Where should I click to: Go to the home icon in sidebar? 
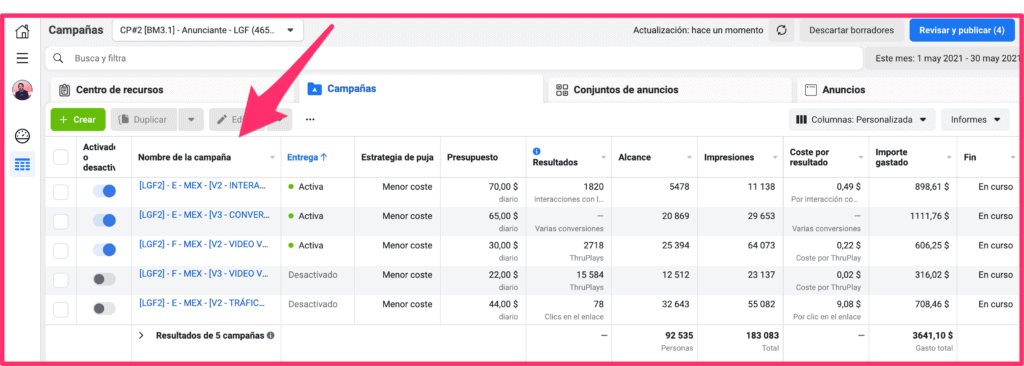click(x=23, y=31)
